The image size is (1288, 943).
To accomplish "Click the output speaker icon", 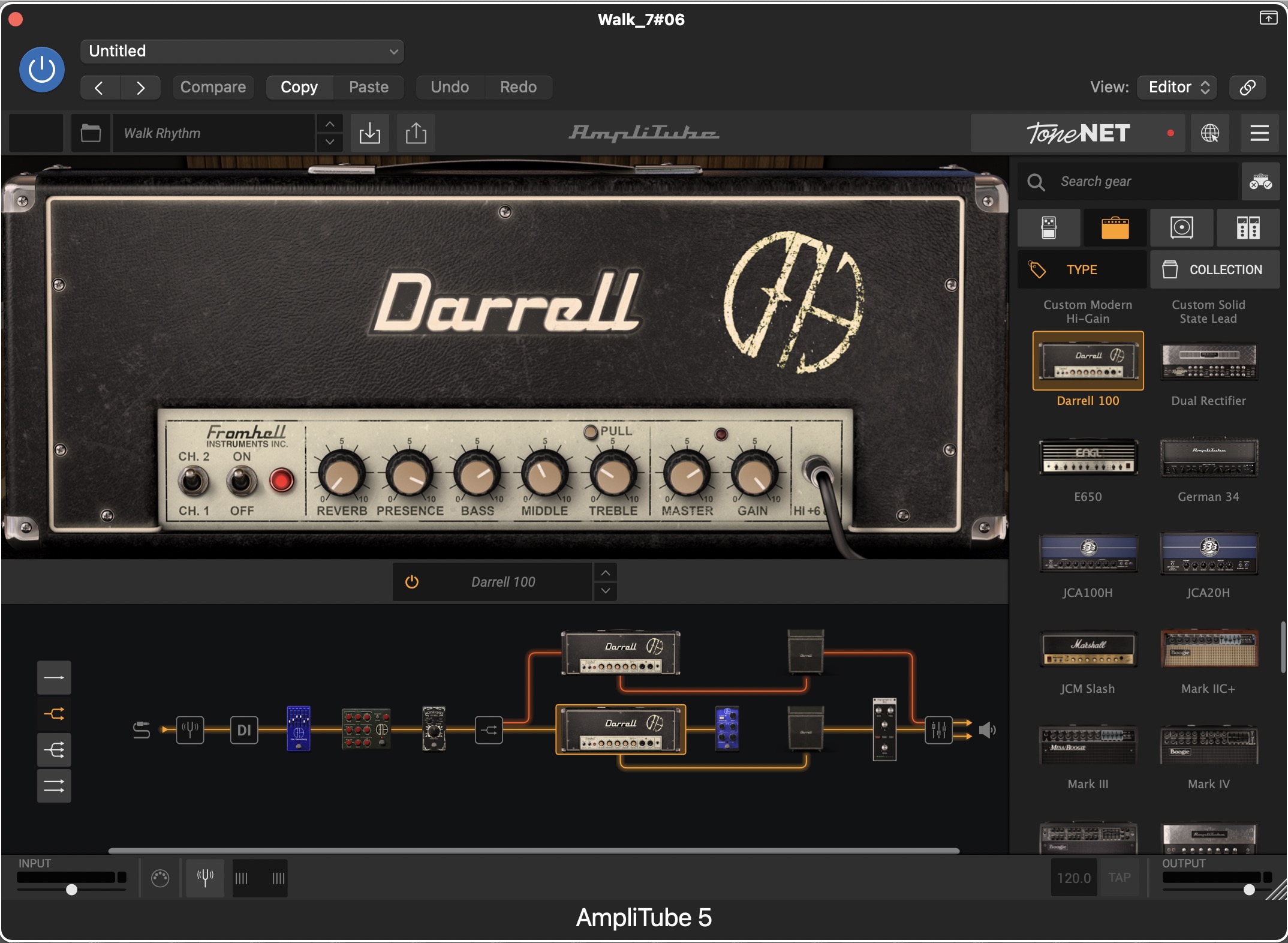I will [x=987, y=730].
